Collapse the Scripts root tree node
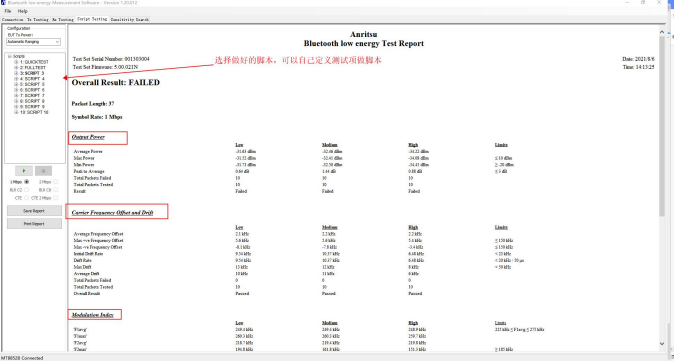The image size is (674, 361). (x=9, y=56)
